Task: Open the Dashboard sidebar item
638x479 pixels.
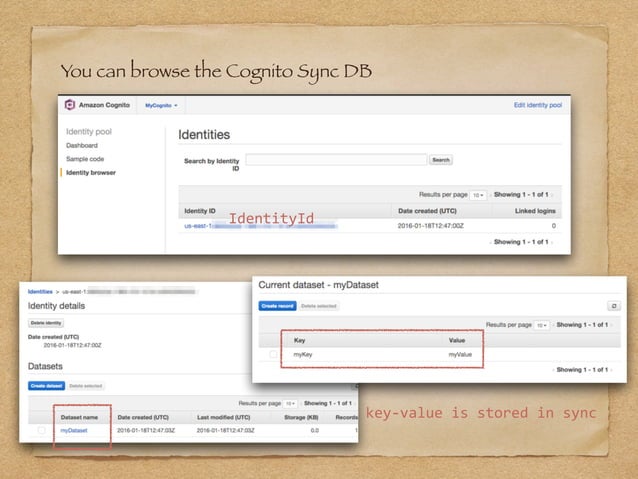Action: [82, 145]
